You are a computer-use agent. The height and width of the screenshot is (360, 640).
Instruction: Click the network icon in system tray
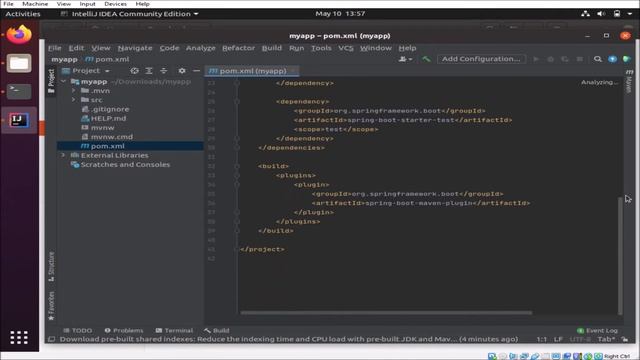(585, 13)
